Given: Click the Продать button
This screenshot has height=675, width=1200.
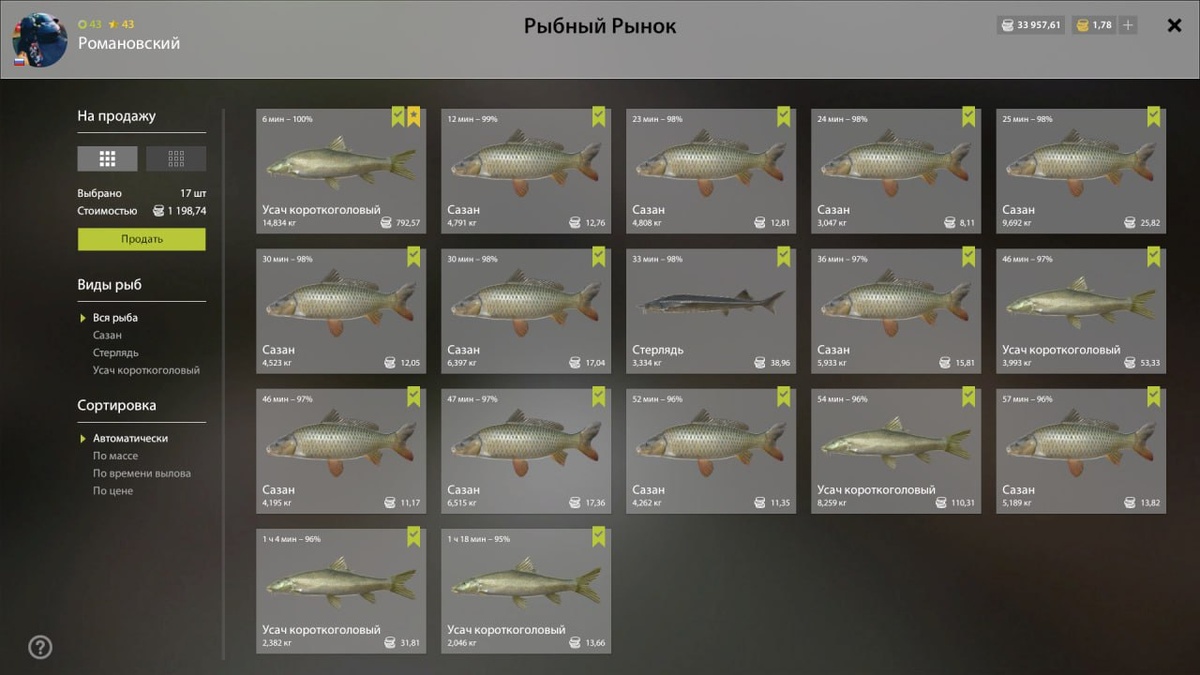Looking at the screenshot, I should coord(142,239).
